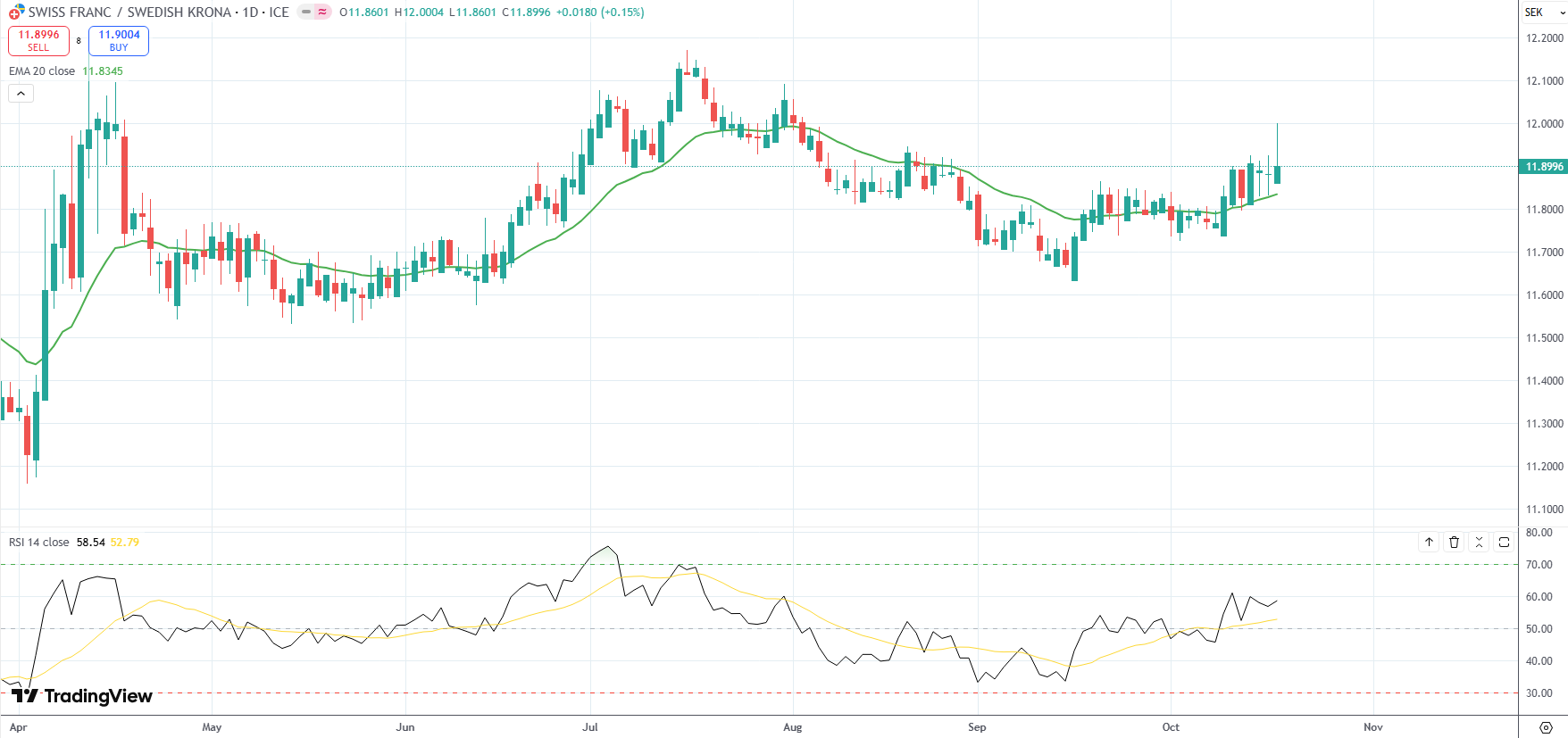Collapse the RSI pane

click(1479, 542)
